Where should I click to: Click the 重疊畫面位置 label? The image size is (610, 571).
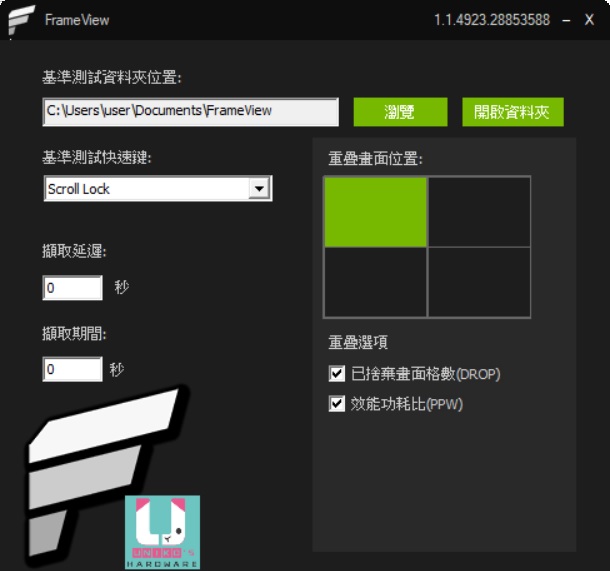pyautogui.click(x=375, y=159)
